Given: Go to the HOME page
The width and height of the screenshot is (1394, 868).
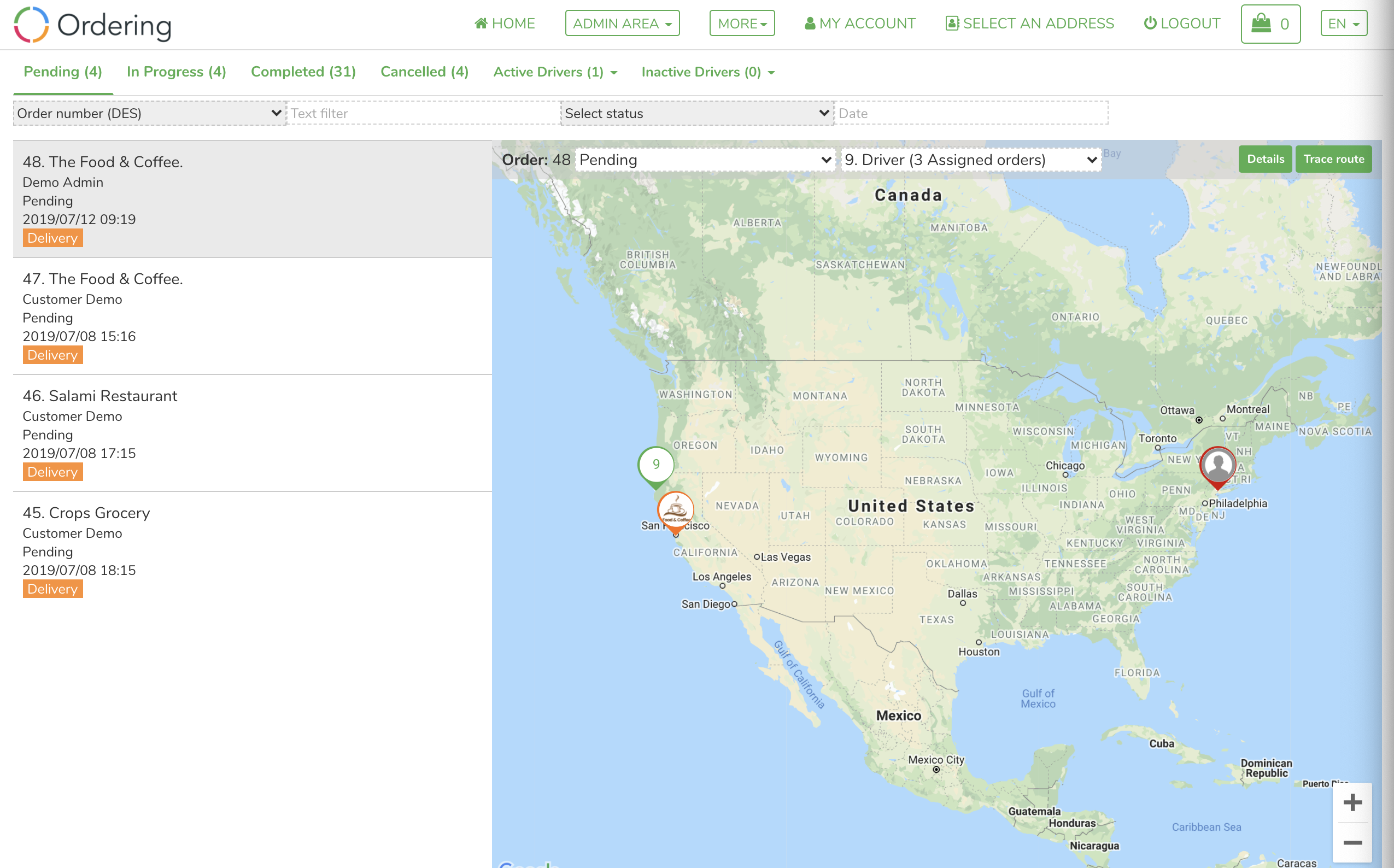Looking at the screenshot, I should coord(505,24).
